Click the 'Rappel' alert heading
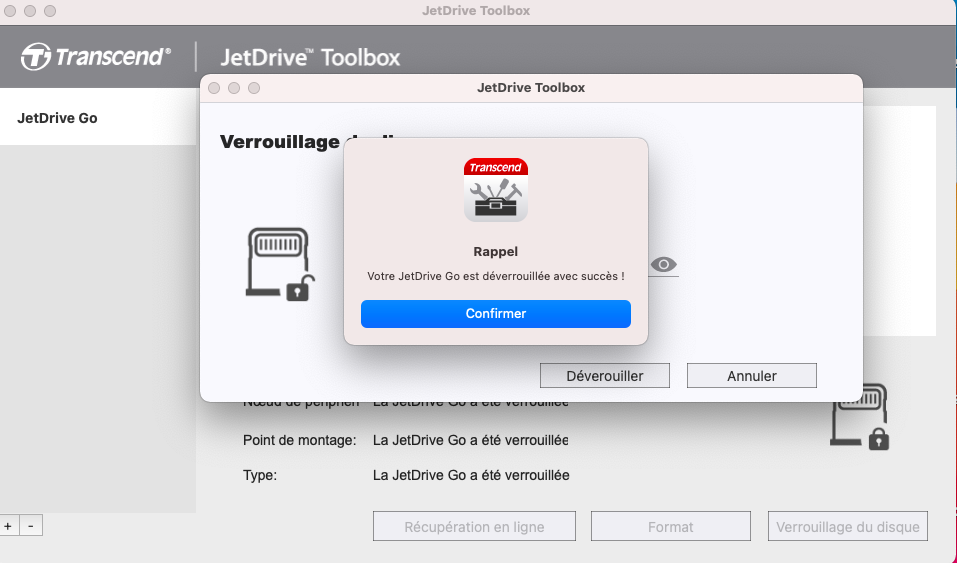This screenshot has height=563, width=957. (496, 252)
